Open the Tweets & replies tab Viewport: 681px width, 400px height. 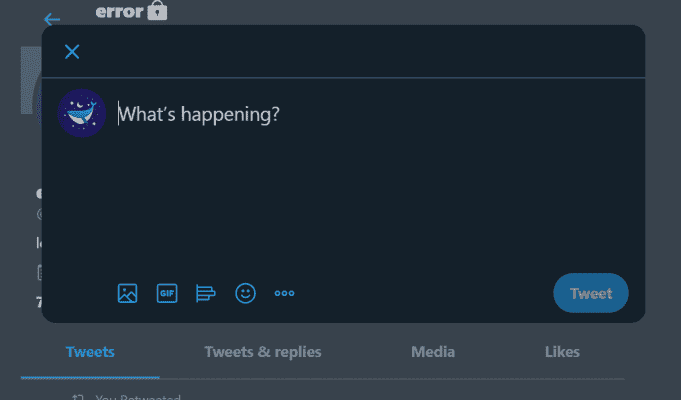[263, 352]
